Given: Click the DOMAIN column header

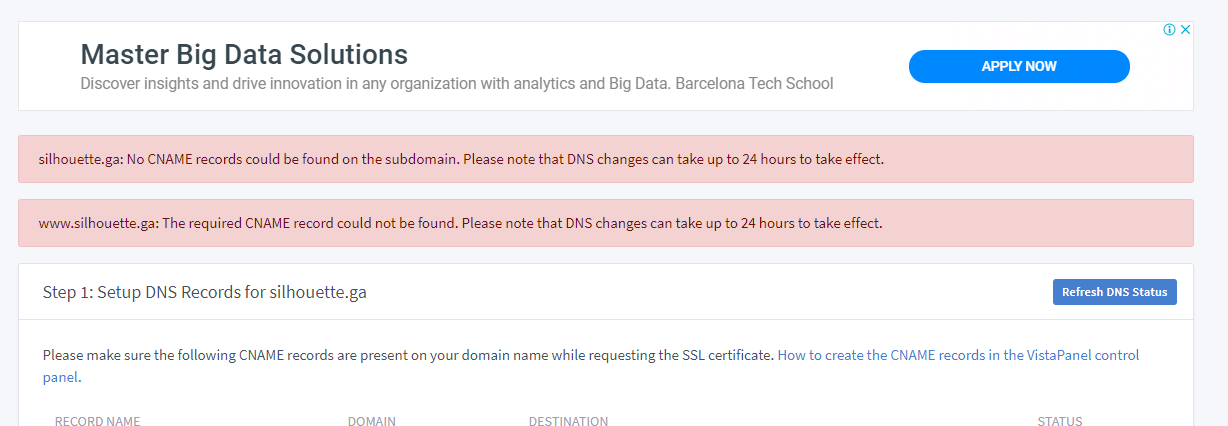Looking at the screenshot, I should click(x=371, y=421).
